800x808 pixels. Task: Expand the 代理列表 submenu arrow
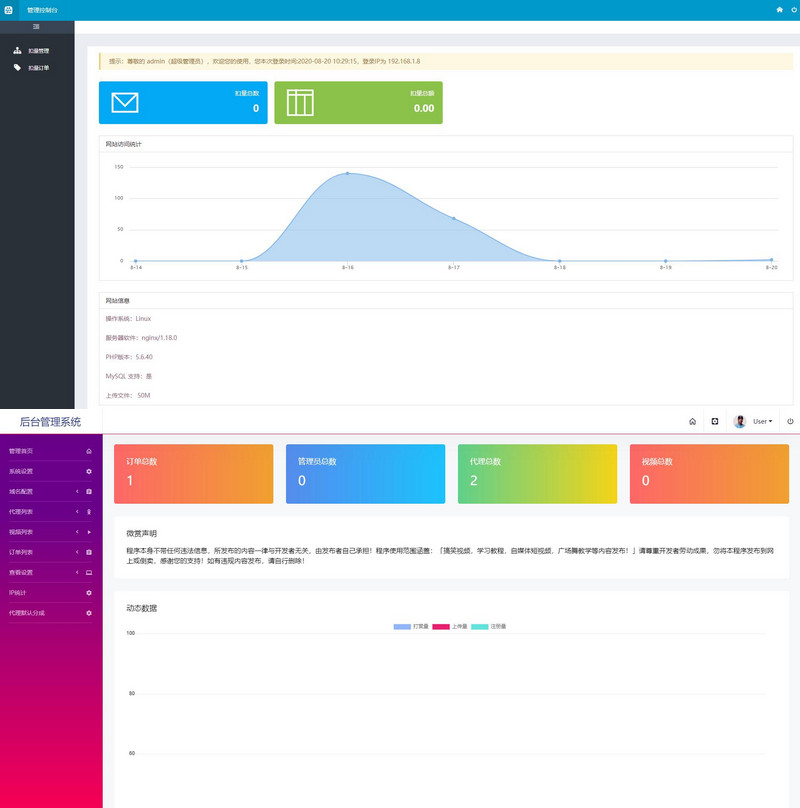click(x=77, y=512)
